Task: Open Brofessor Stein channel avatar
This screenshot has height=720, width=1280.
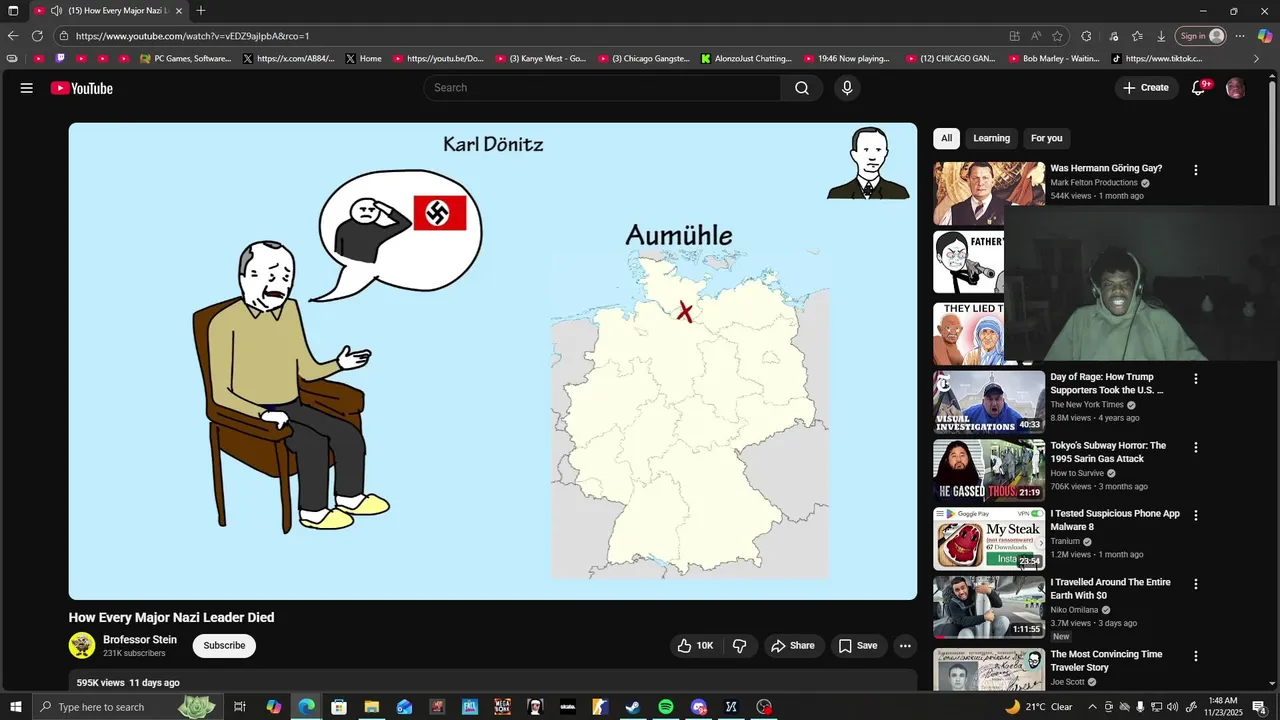Action: 82,645
